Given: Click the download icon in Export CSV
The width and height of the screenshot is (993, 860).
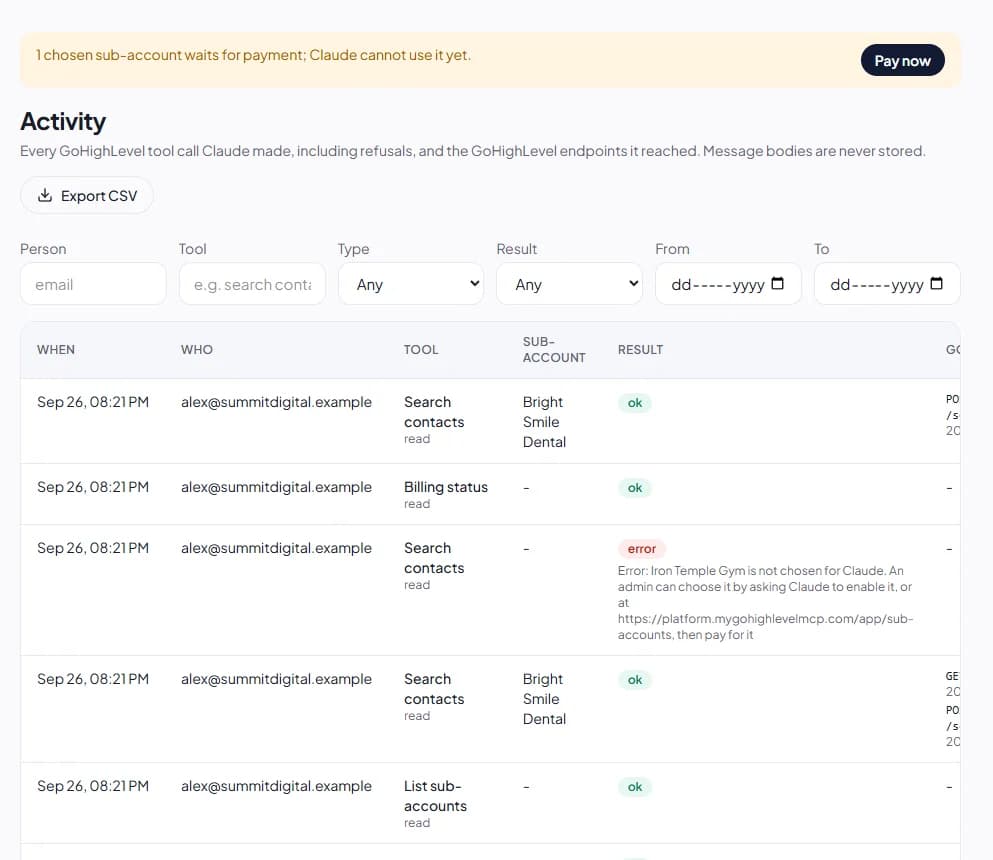Looking at the screenshot, I should coord(45,195).
